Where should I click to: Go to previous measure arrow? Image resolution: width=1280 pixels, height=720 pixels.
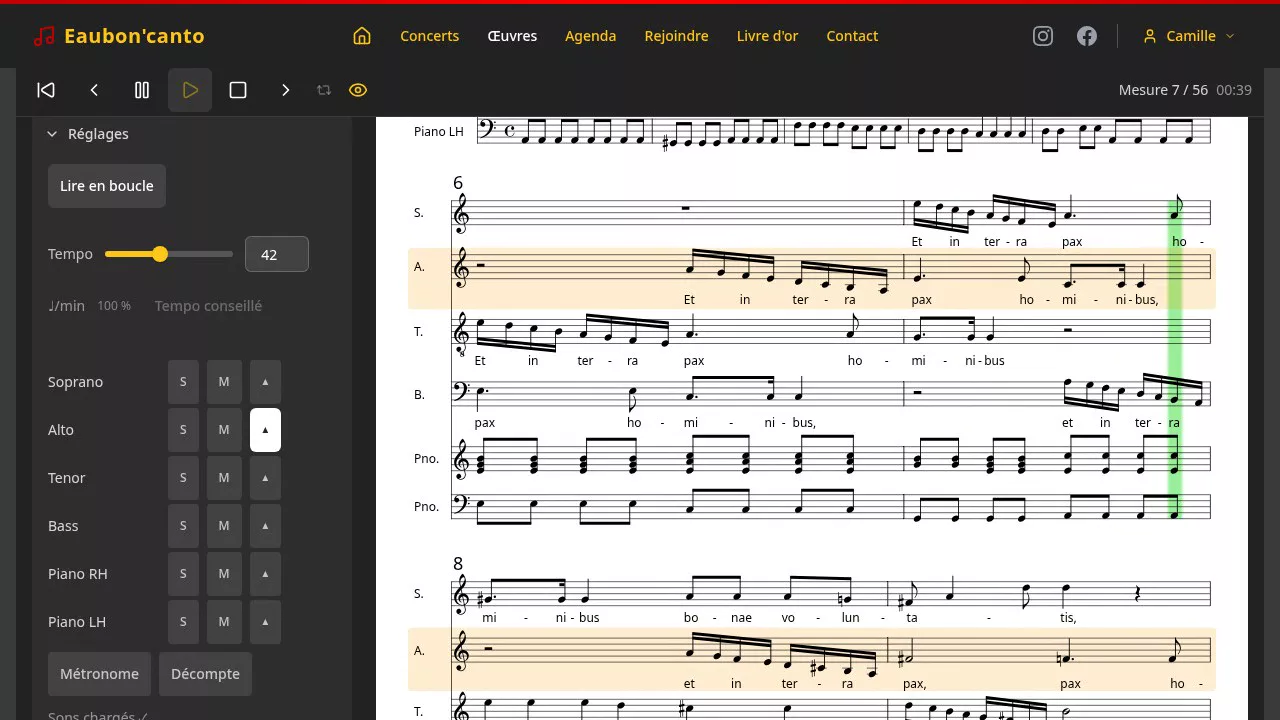pos(94,90)
